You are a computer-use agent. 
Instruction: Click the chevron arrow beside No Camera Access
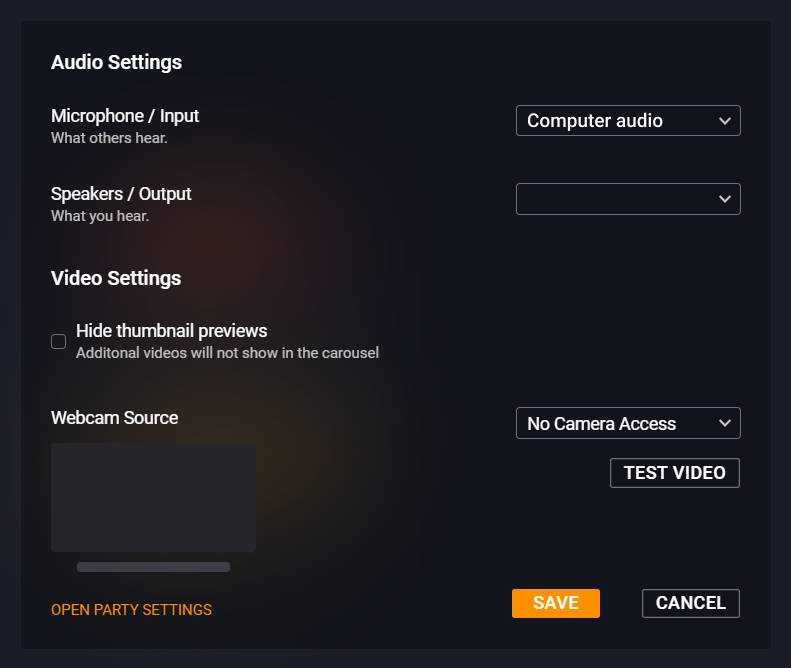725,423
